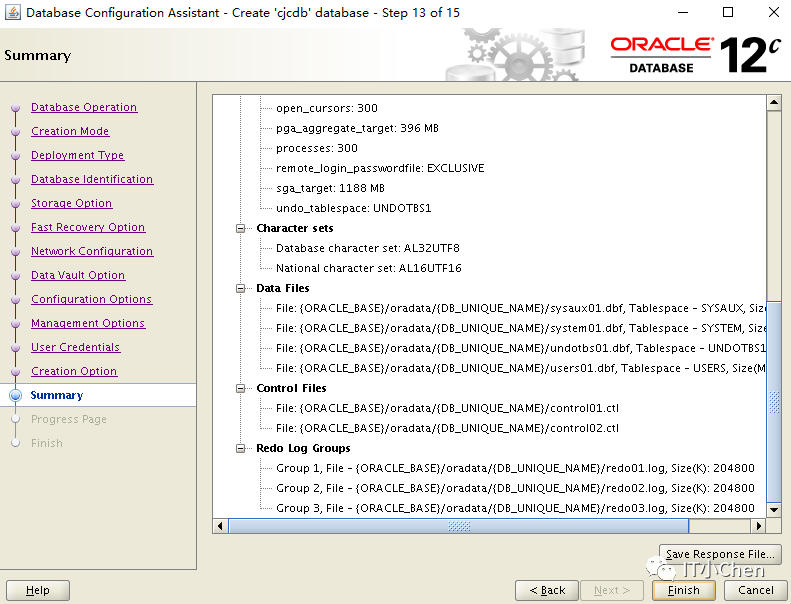Image resolution: width=791 pixels, height=604 pixels.
Task: Select the Summary step in sidebar
Action: pos(56,395)
